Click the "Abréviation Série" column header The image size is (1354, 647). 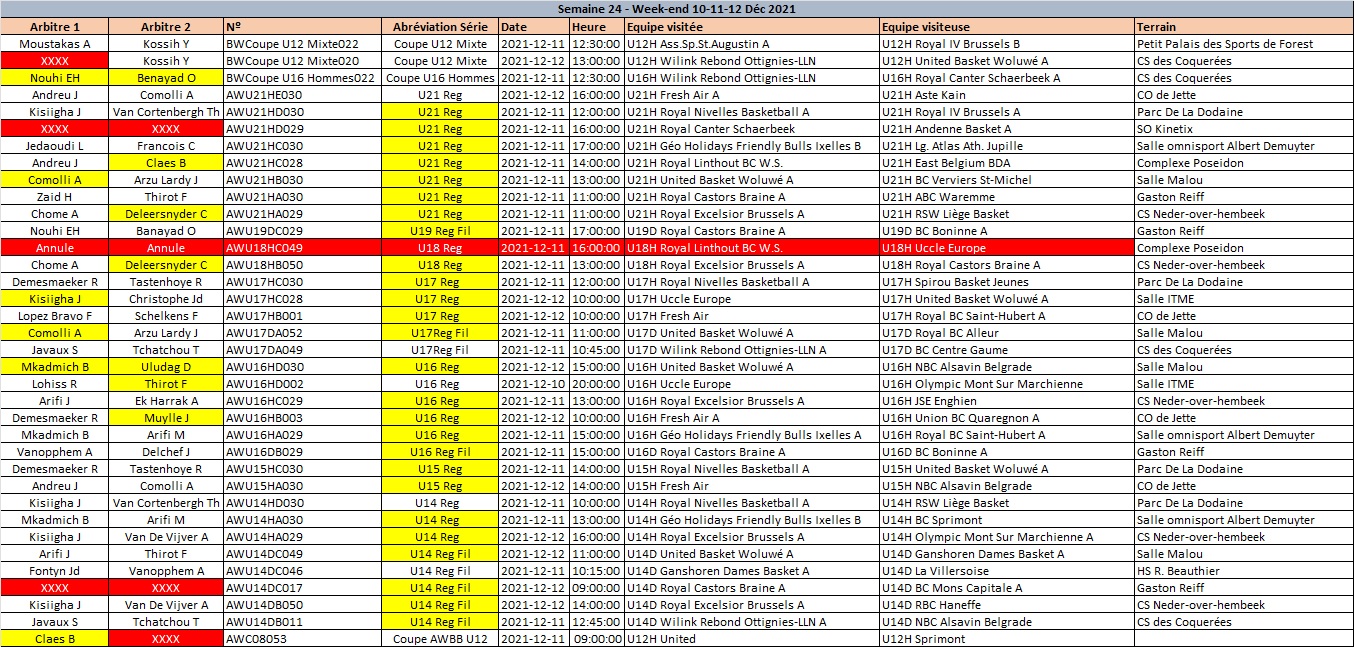click(x=439, y=27)
